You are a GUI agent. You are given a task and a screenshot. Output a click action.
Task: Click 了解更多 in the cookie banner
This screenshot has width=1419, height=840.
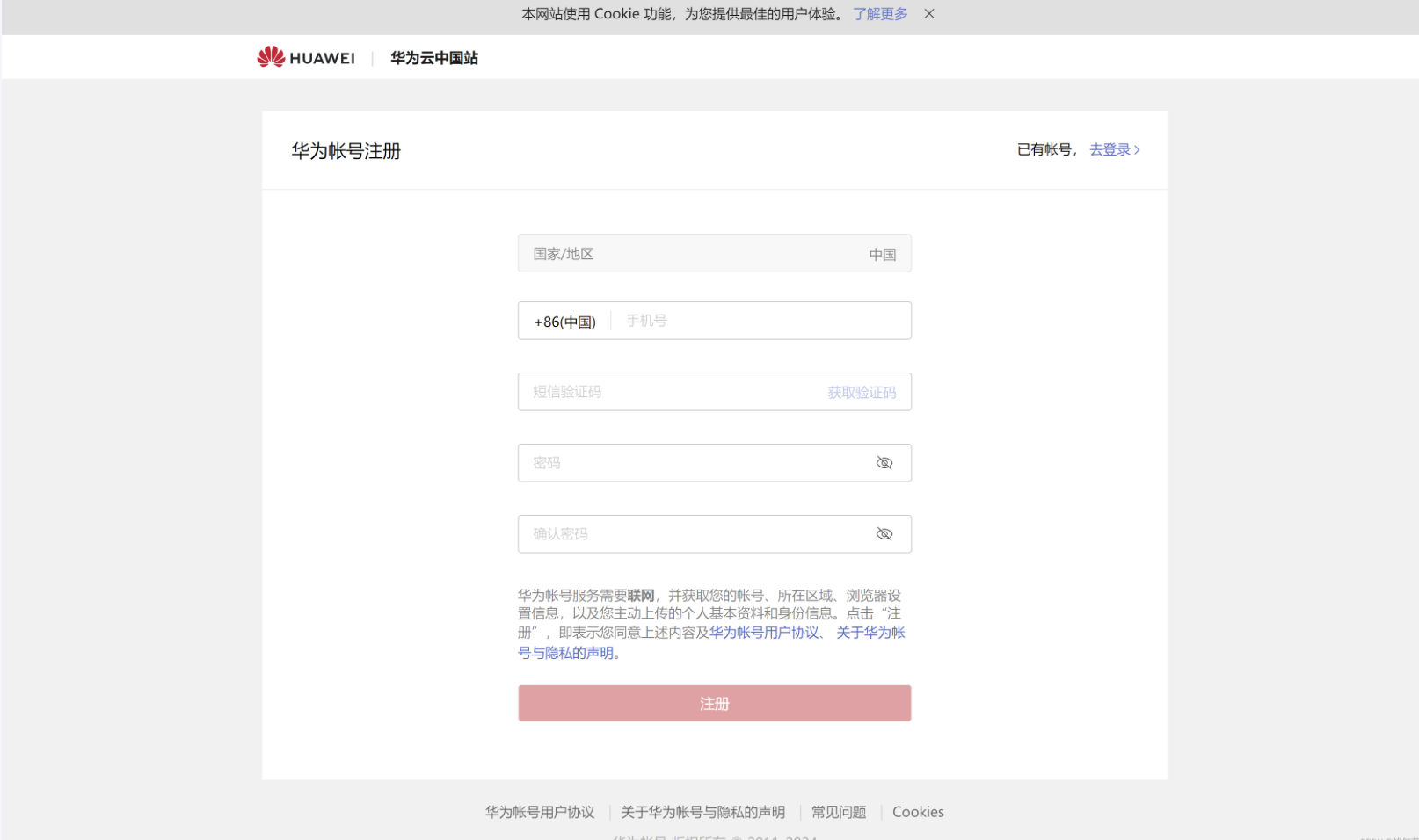pos(879,14)
